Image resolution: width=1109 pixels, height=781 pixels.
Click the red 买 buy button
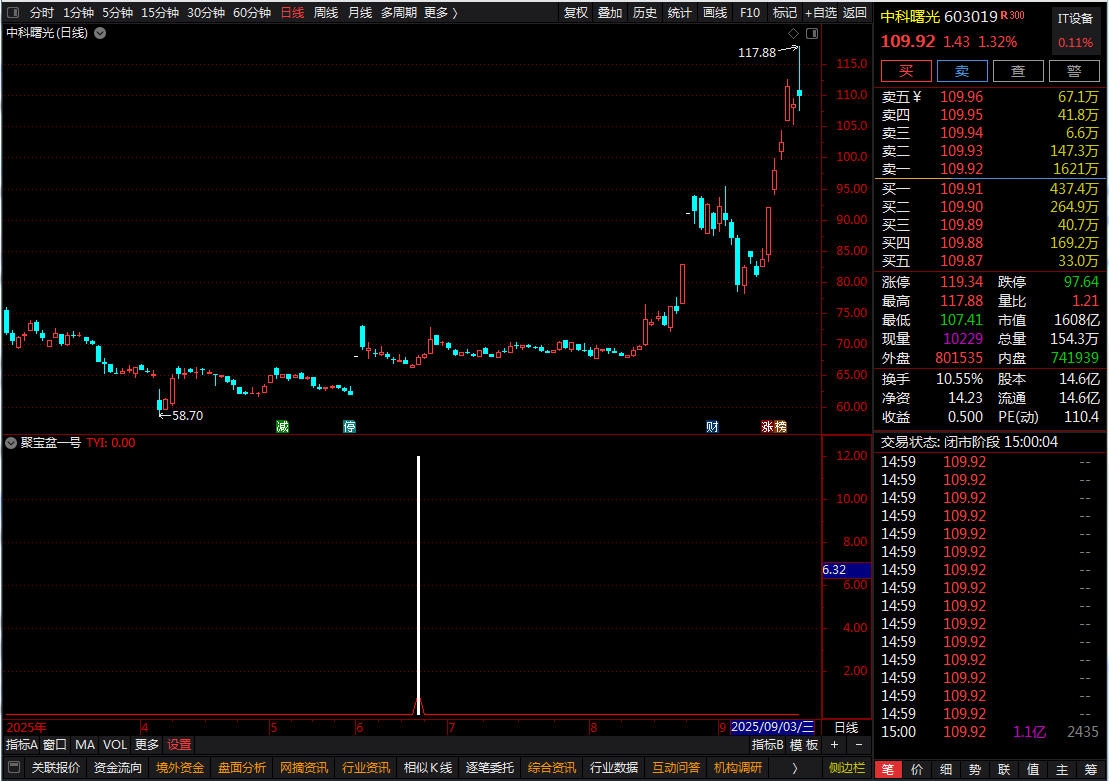click(906, 71)
